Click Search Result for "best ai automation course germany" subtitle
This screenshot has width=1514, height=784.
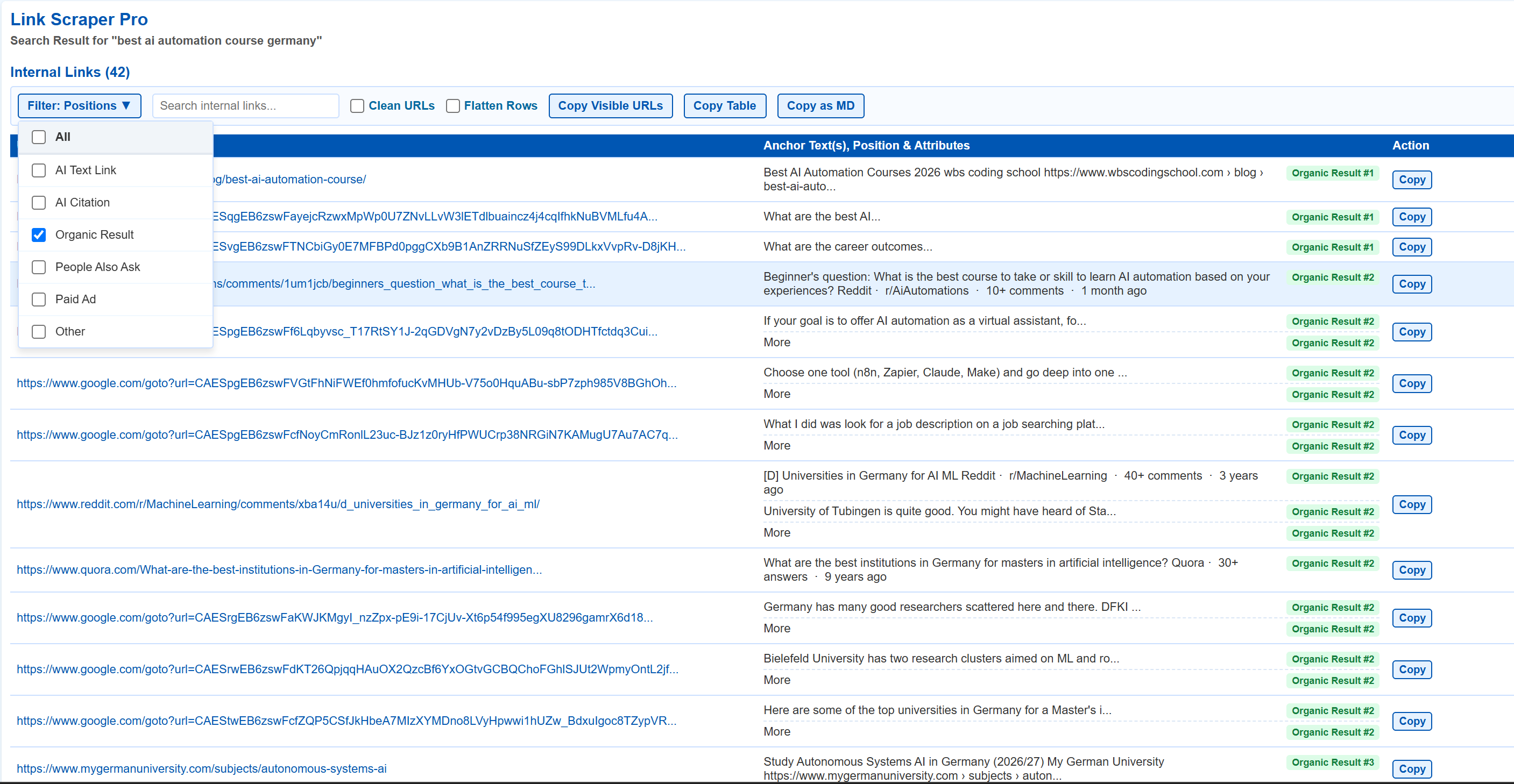[166, 40]
